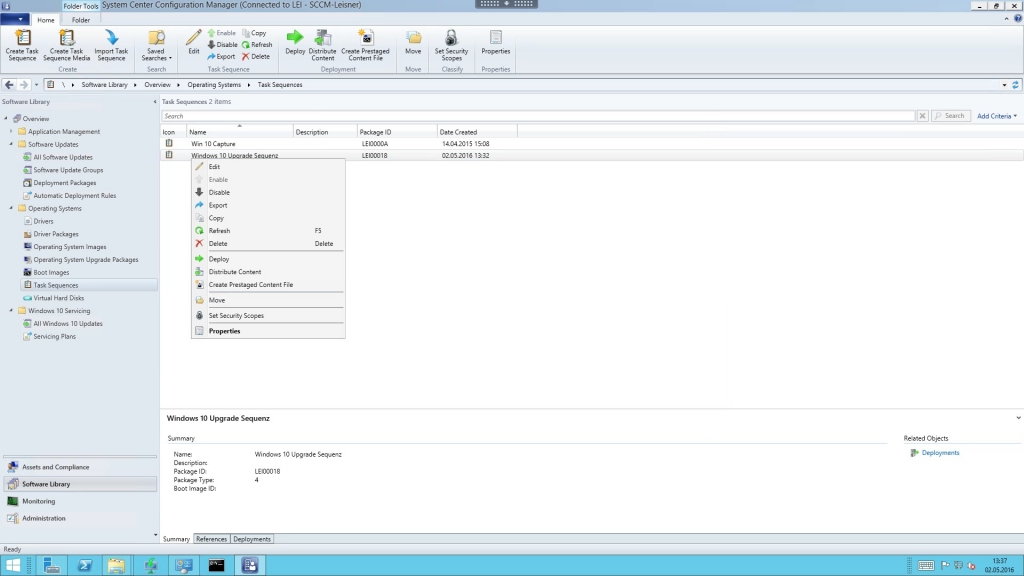Click Create Task Sequence ribbon icon

22,45
